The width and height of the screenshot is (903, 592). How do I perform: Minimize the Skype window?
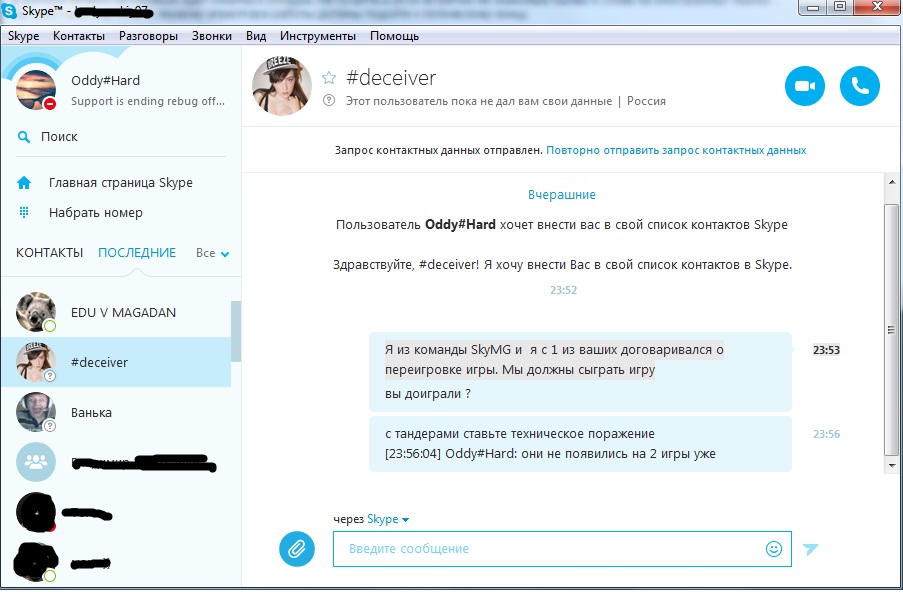pos(813,7)
